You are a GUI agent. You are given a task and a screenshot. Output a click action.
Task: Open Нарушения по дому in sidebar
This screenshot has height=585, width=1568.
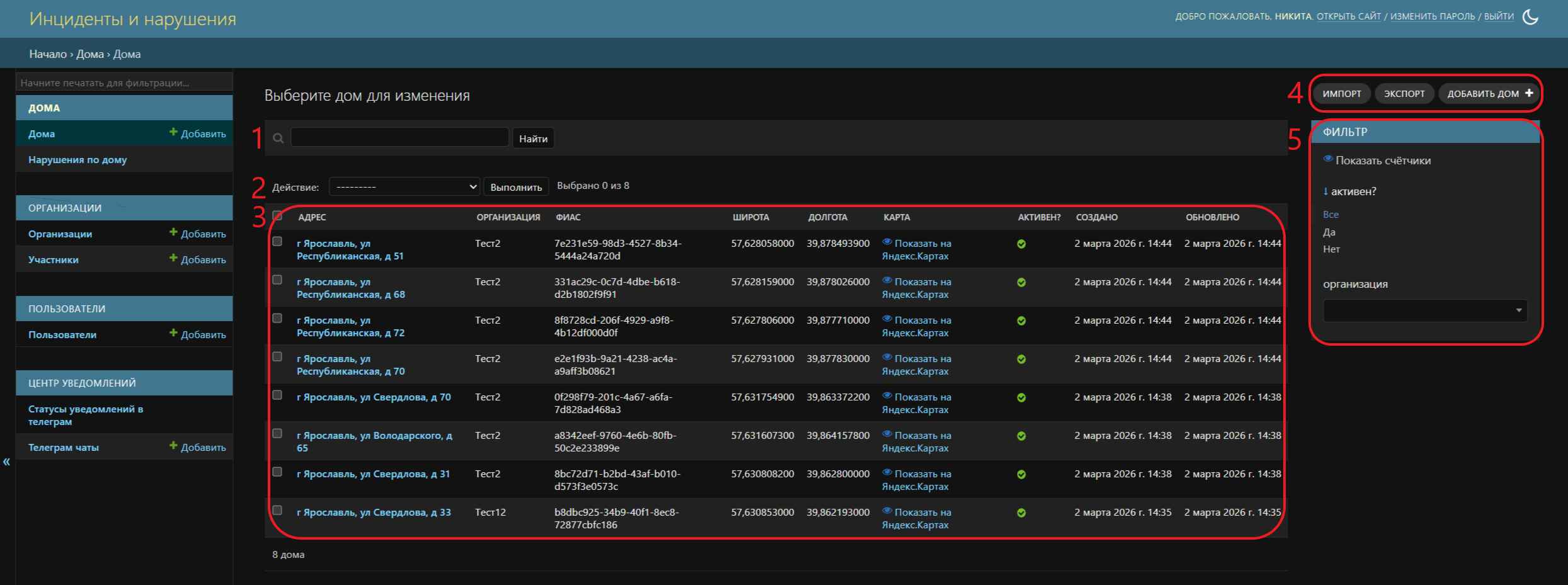pos(77,160)
